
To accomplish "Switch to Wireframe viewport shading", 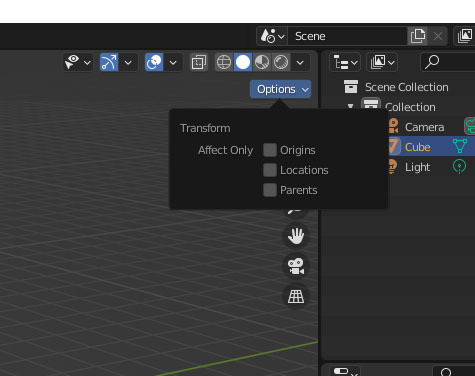I will coord(224,62).
